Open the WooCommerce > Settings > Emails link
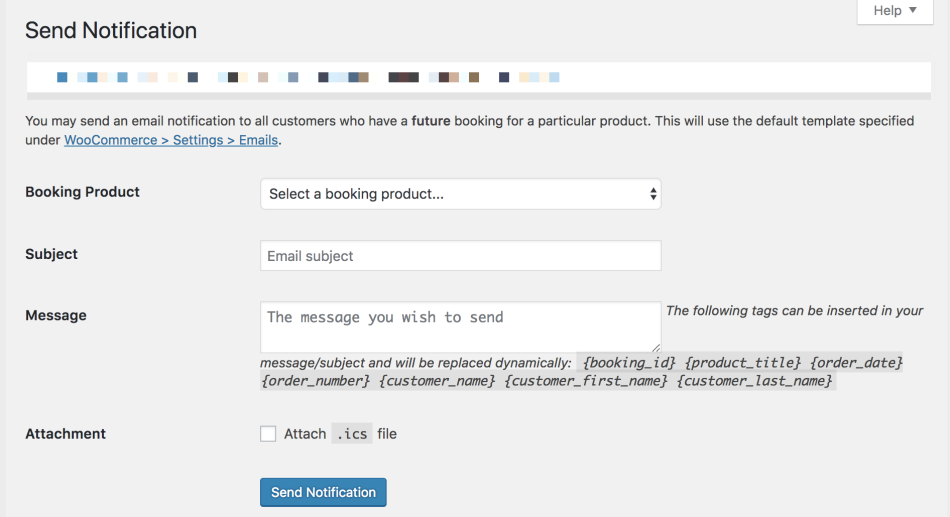The width and height of the screenshot is (950, 517). (x=171, y=140)
